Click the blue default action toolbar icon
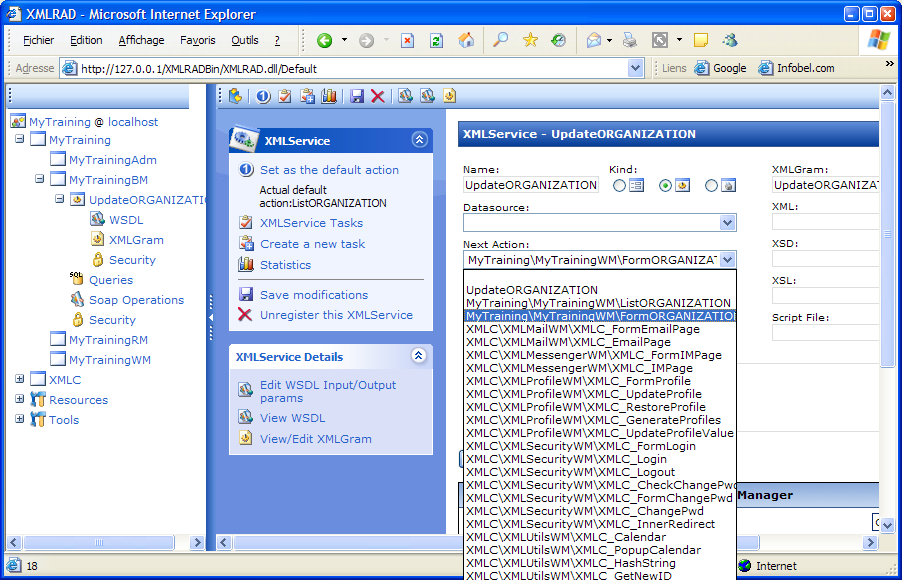 point(263,96)
